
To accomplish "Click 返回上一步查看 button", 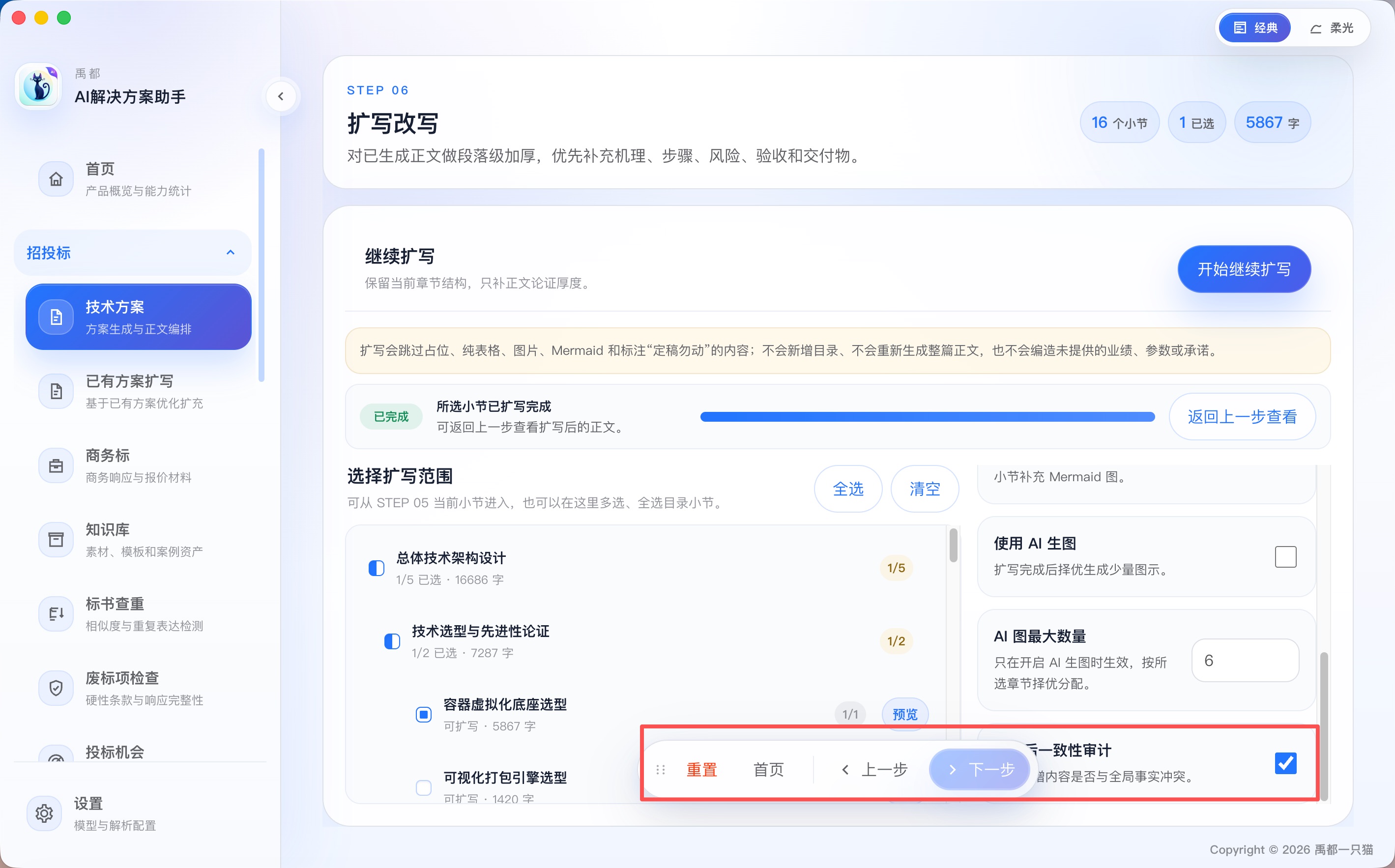I will (x=1242, y=417).
